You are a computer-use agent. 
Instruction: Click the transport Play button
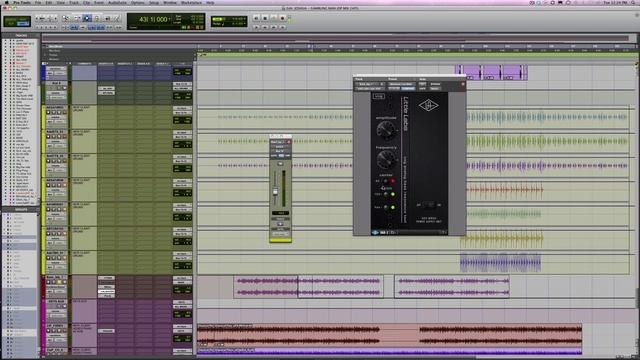pyautogui.click(x=273, y=18)
